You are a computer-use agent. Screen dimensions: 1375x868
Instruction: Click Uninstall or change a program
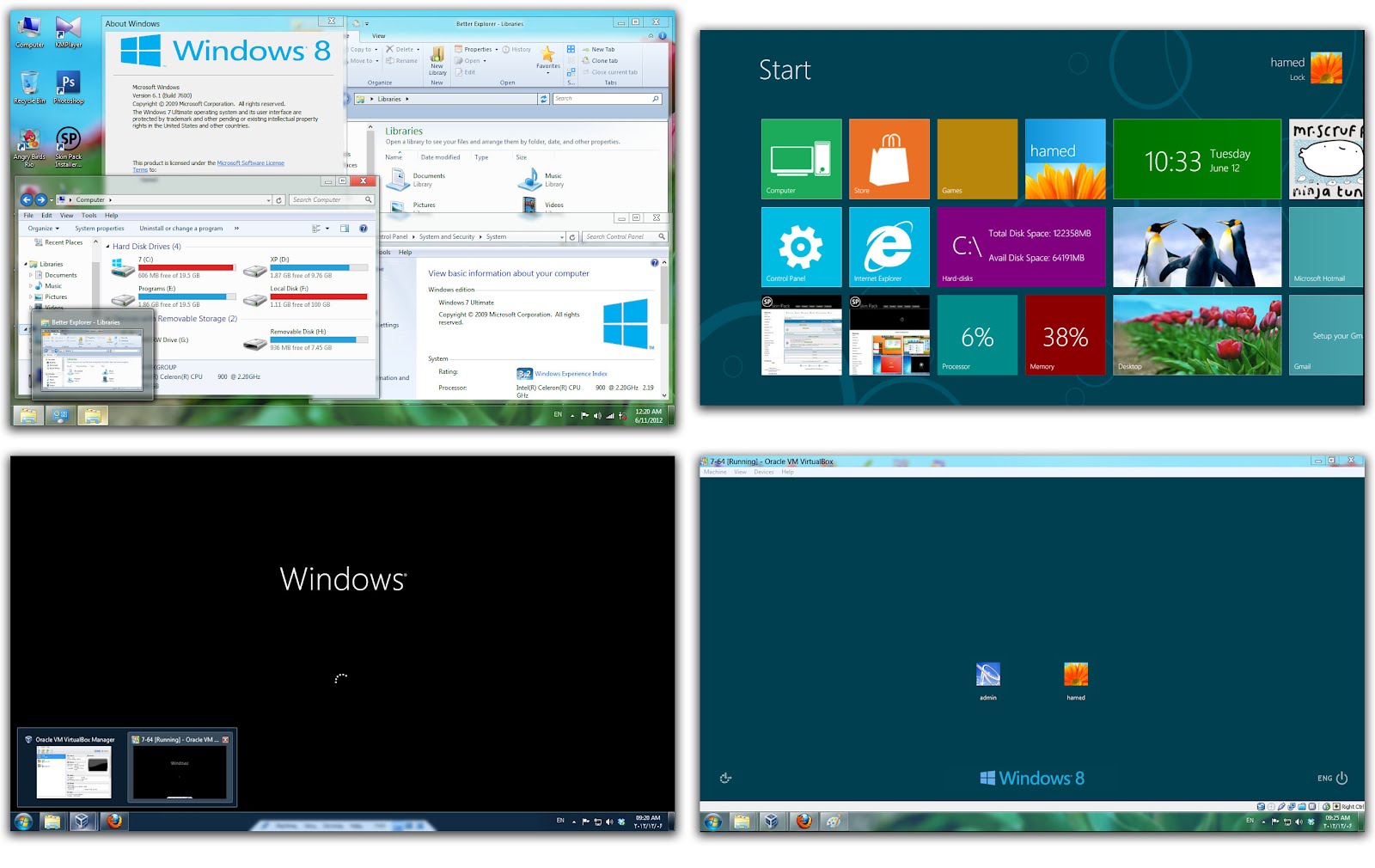[x=182, y=228]
